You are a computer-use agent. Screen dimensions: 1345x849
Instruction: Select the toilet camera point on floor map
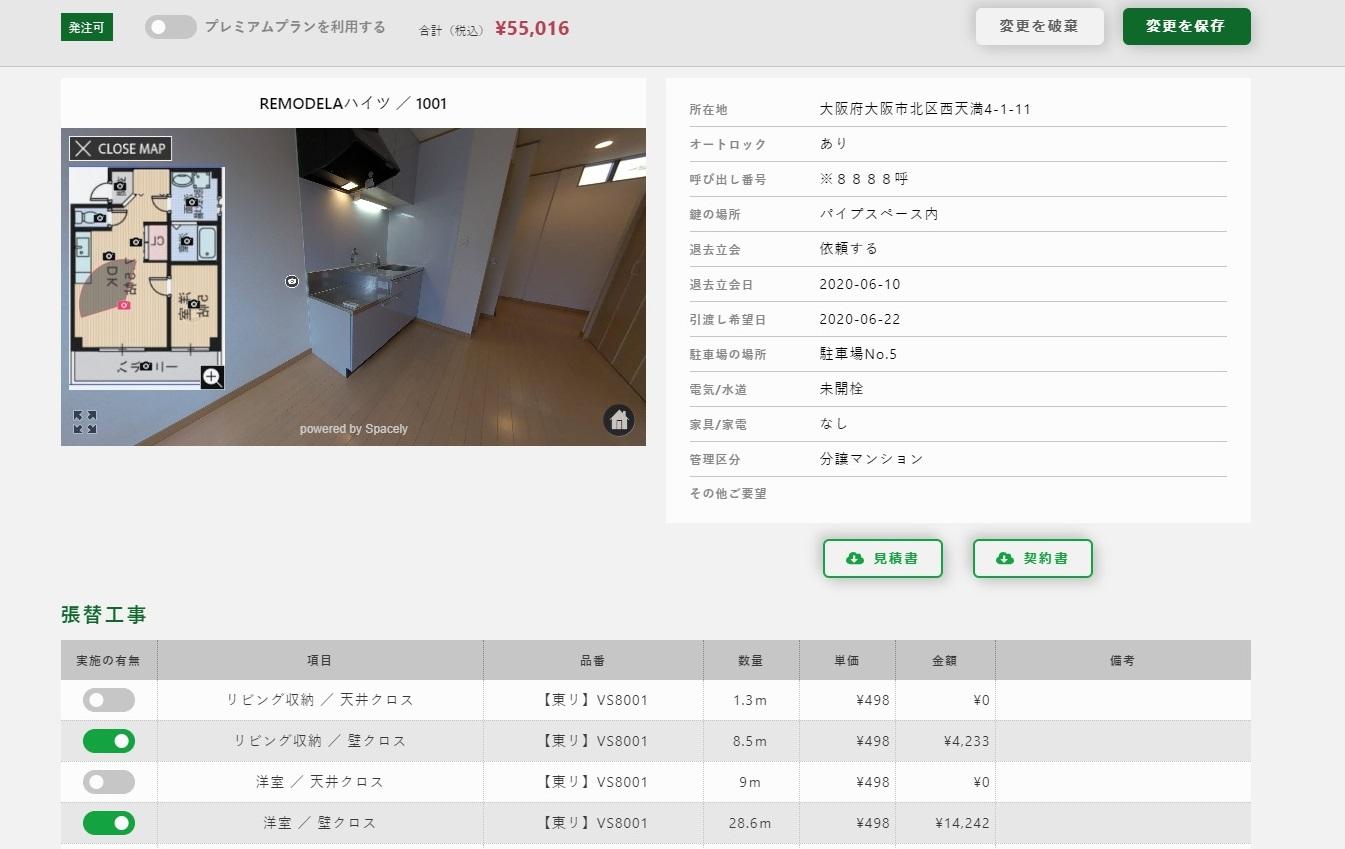point(100,217)
